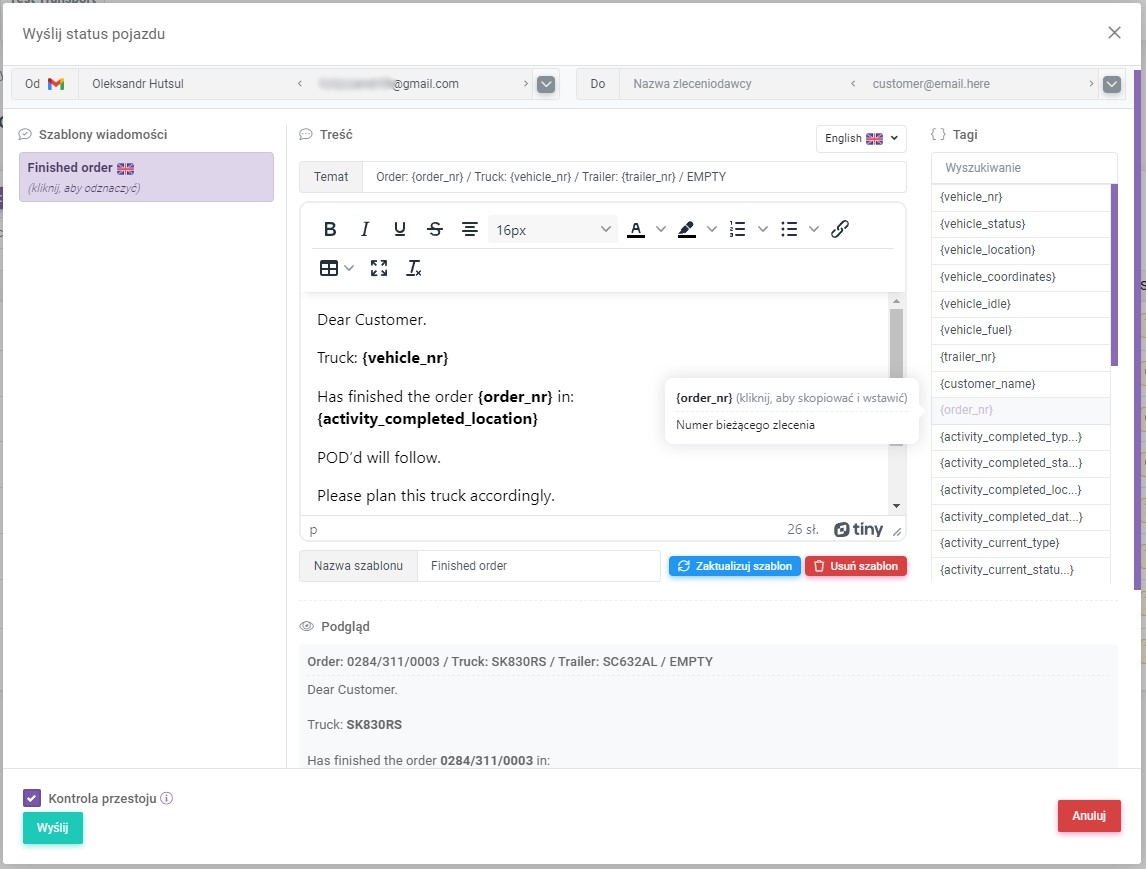This screenshot has height=869, width=1146.
Task: Click Zaktualizuj szablon button
Action: (735, 566)
